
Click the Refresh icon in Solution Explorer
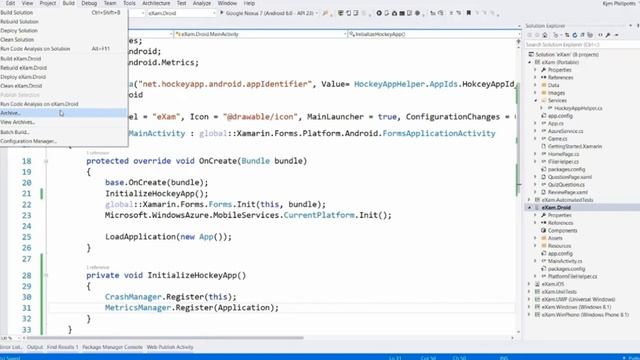(575, 36)
